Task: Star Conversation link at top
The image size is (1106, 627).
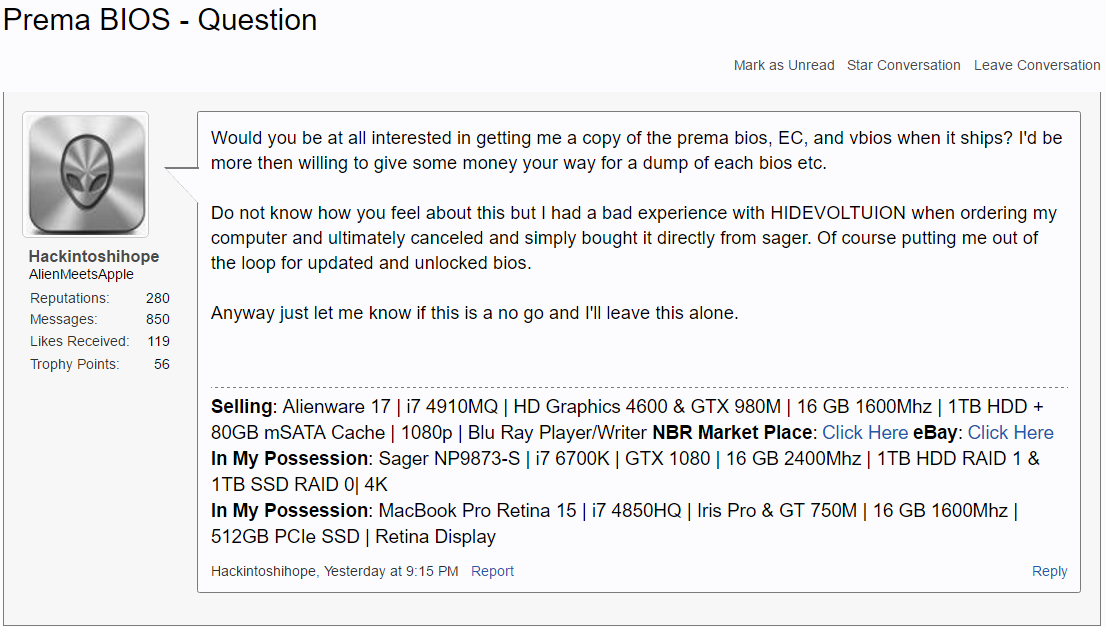Action: pos(903,65)
